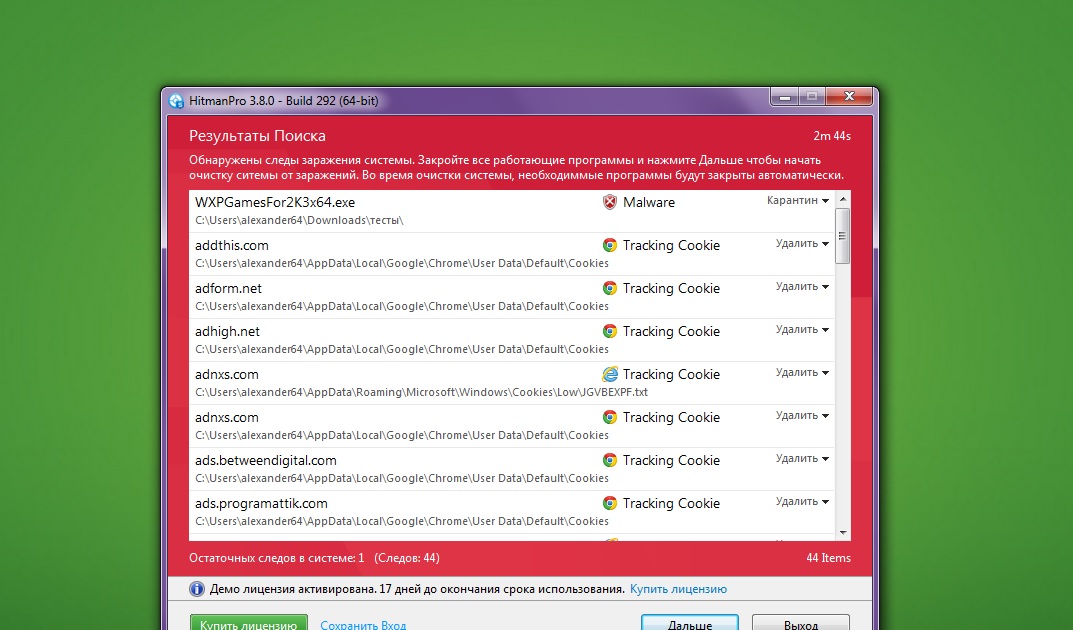Click the Internet Explorer icon in the adnxs.com JGVBEXPF.txt row
This screenshot has height=630, width=1073.
[x=610, y=374]
